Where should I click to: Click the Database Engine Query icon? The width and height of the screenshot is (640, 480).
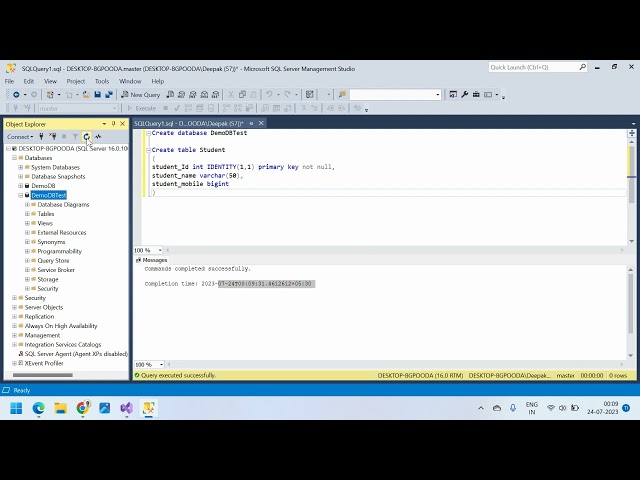pos(170,95)
